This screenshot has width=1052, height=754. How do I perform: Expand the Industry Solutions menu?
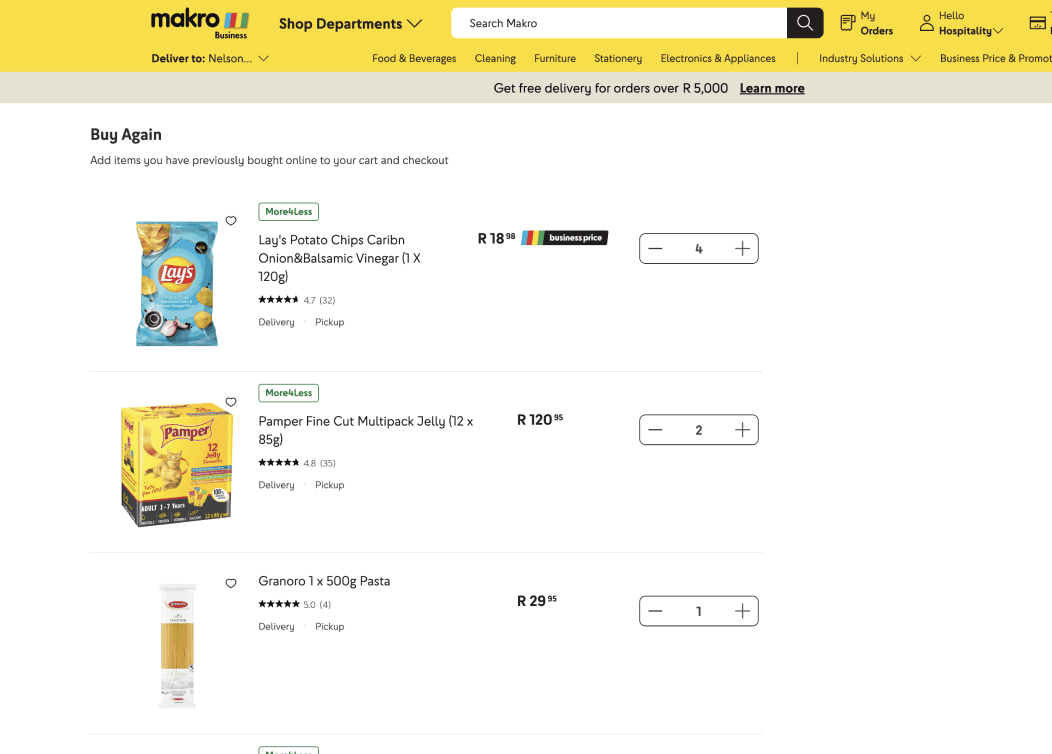tap(870, 58)
